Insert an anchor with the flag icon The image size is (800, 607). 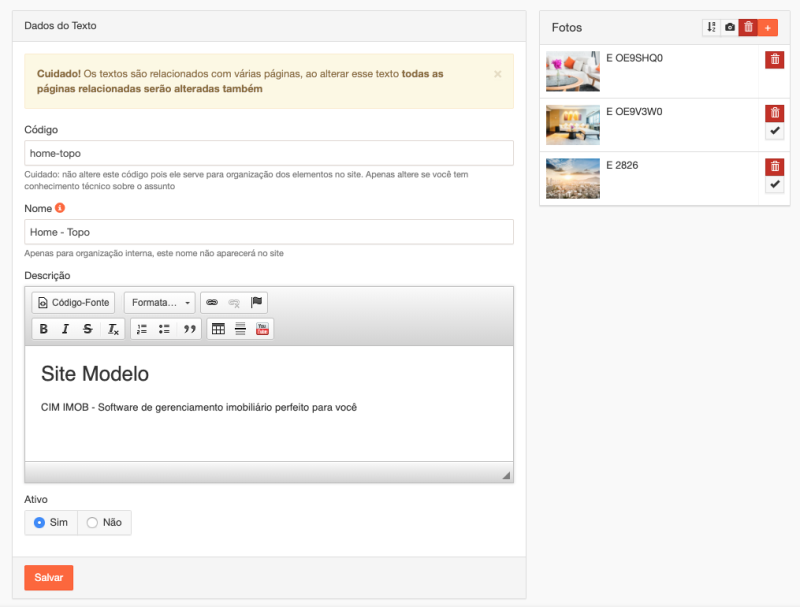click(256, 302)
